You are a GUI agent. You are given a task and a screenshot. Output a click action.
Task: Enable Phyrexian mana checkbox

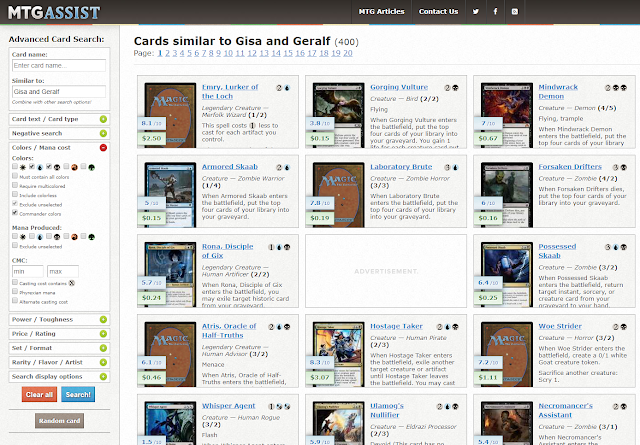[x=15, y=291]
